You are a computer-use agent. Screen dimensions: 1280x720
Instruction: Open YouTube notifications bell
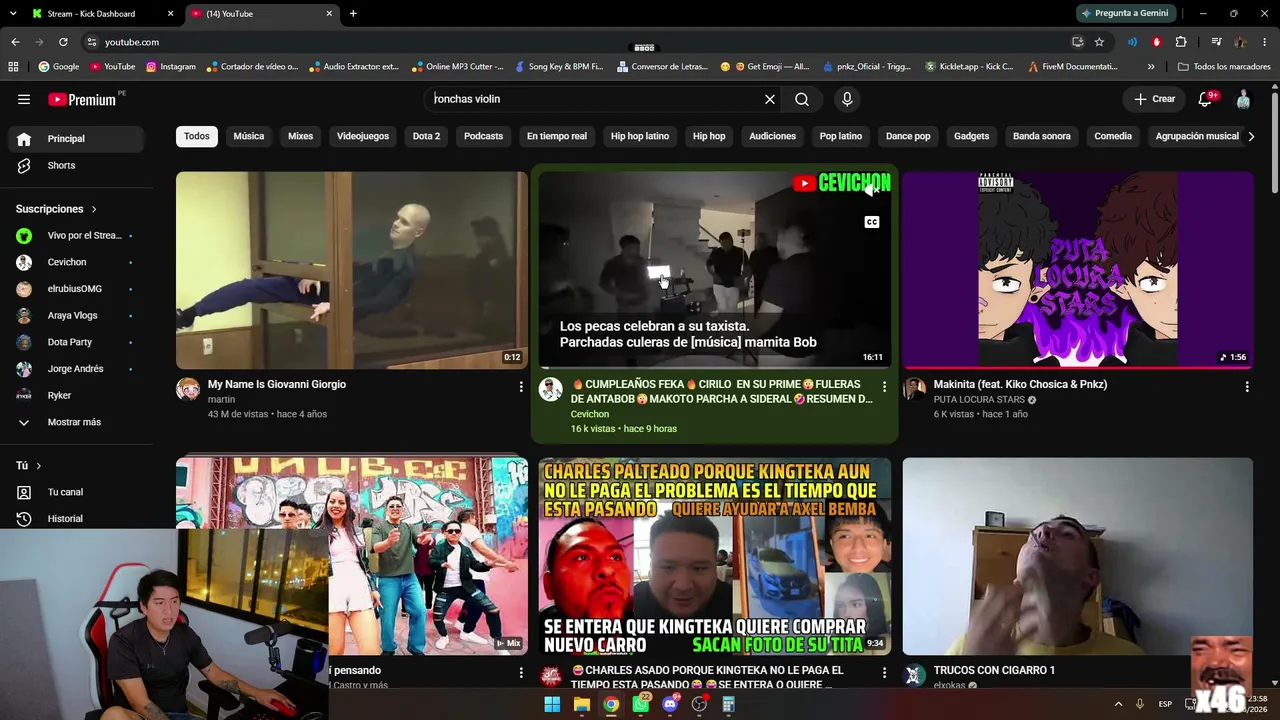pos(1206,99)
